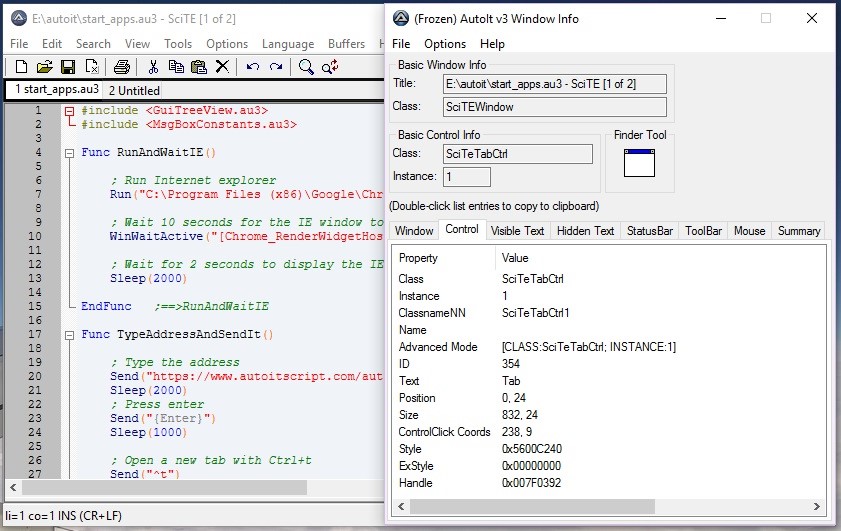Delete selection with the X toolbar icon
841x531 pixels.
(x=222, y=67)
